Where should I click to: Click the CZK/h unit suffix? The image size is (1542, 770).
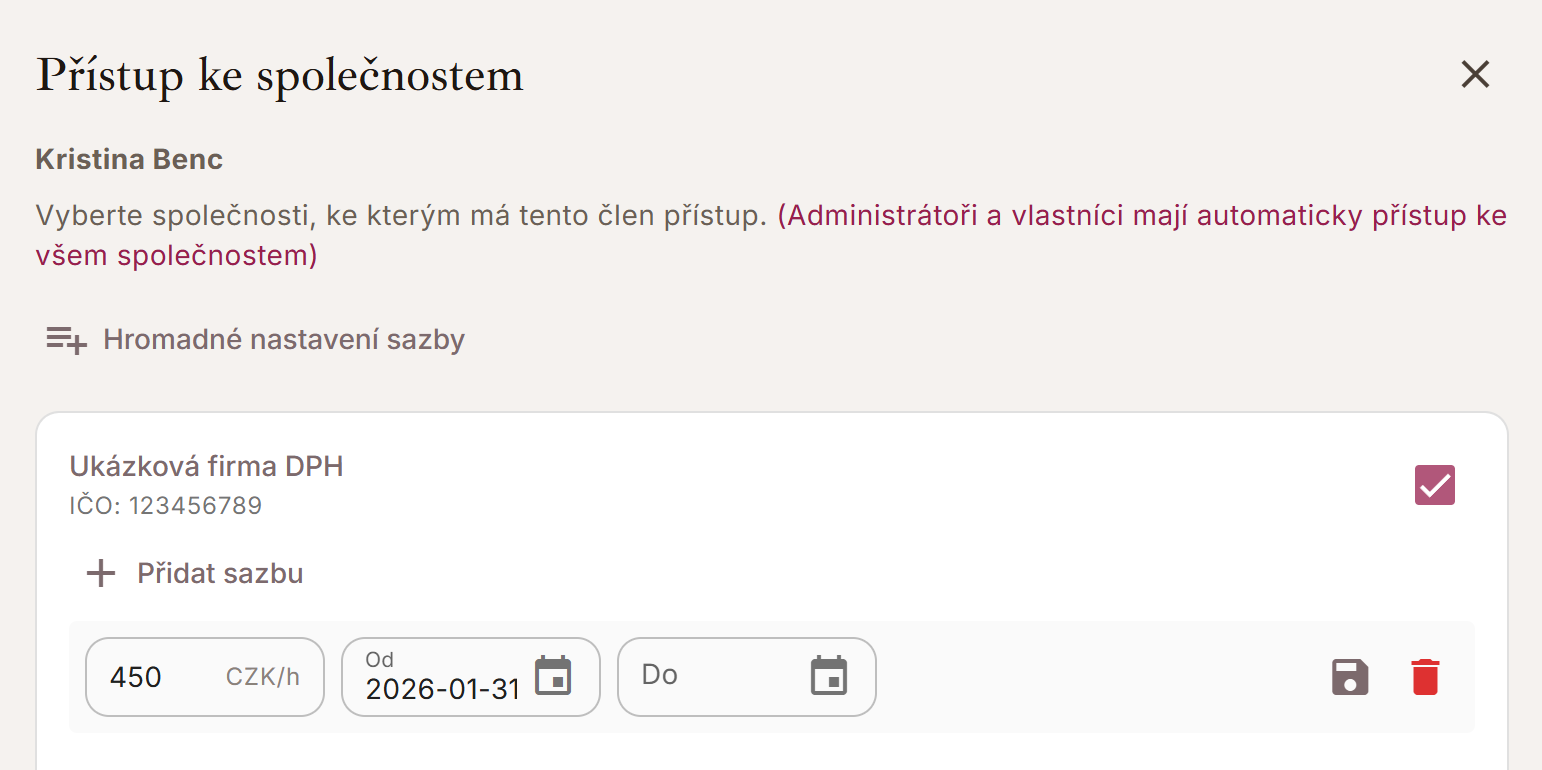[x=262, y=677]
